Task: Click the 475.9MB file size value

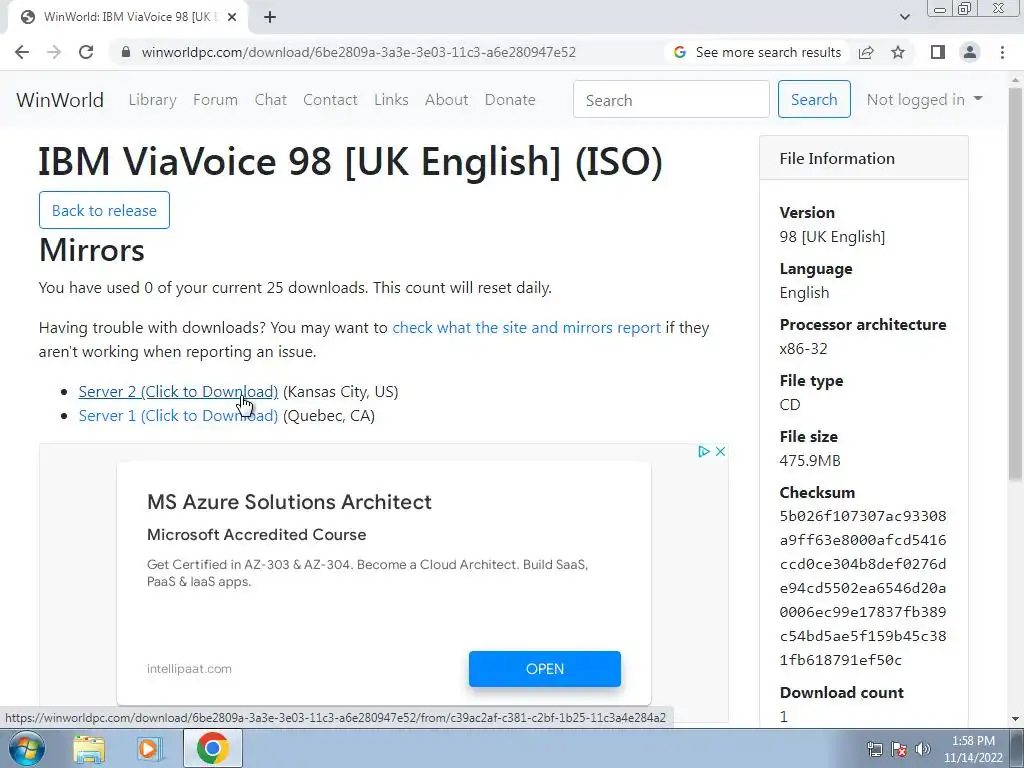Action: point(810,461)
